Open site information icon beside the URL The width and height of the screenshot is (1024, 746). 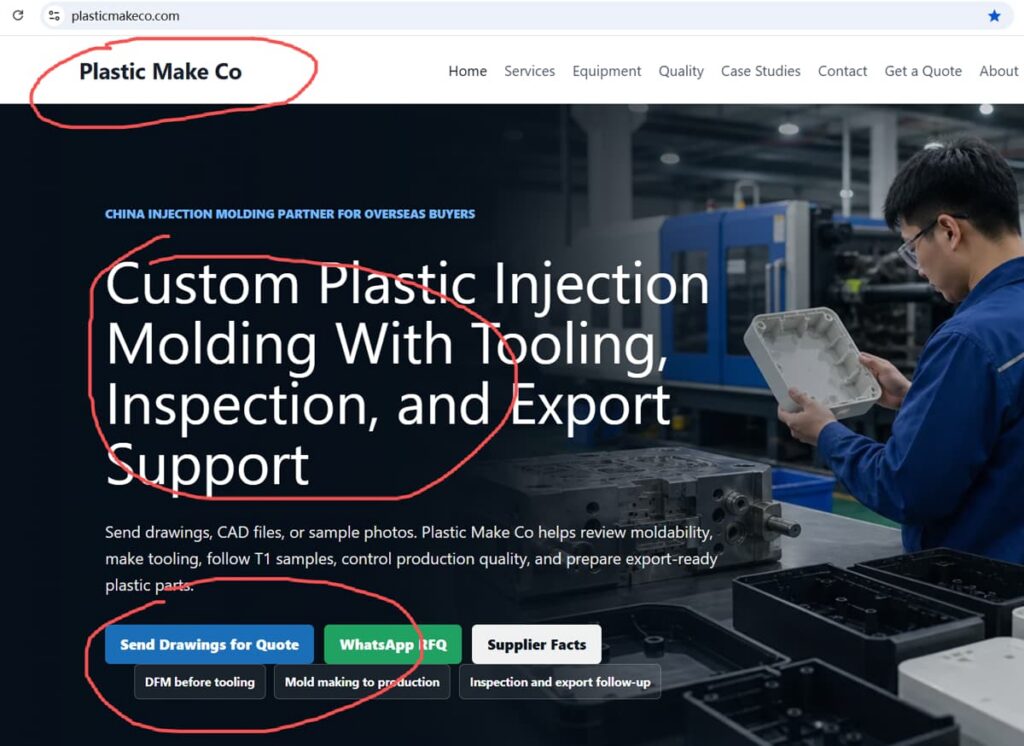pyautogui.click(x=54, y=16)
